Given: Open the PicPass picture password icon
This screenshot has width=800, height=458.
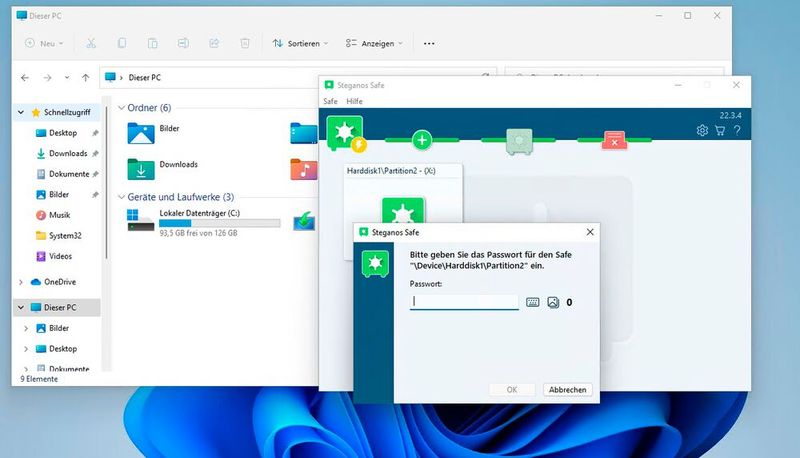Looking at the screenshot, I should pos(553,302).
